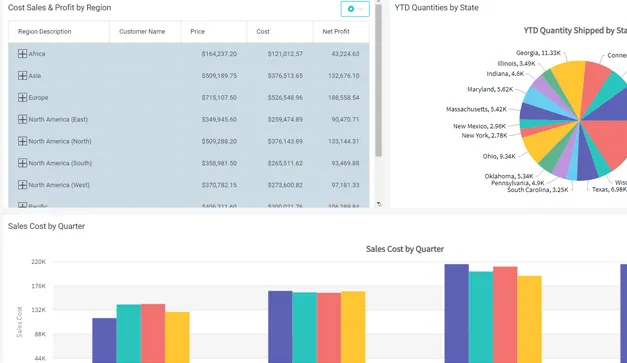Click the table scroll-down arrow
The height and width of the screenshot is (363, 627).
(378, 204)
